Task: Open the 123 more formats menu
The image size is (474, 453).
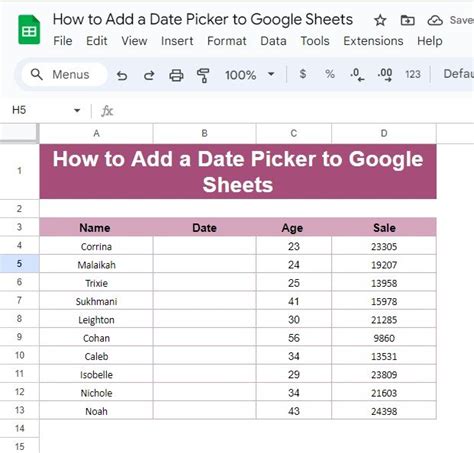Action: click(x=413, y=74)
